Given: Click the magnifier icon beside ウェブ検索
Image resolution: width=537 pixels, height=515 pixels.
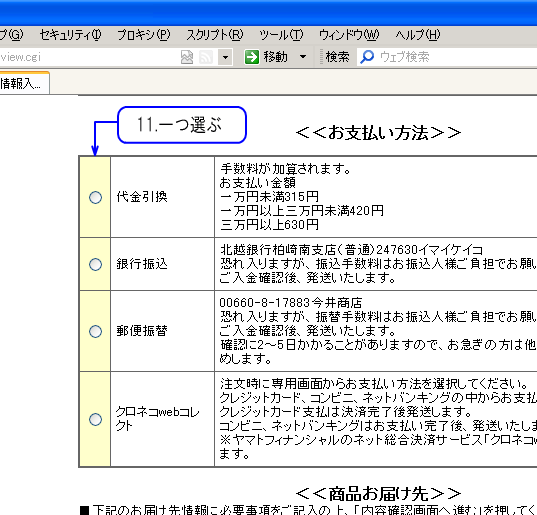Looking at the screenshot, I should coord(367,57).
